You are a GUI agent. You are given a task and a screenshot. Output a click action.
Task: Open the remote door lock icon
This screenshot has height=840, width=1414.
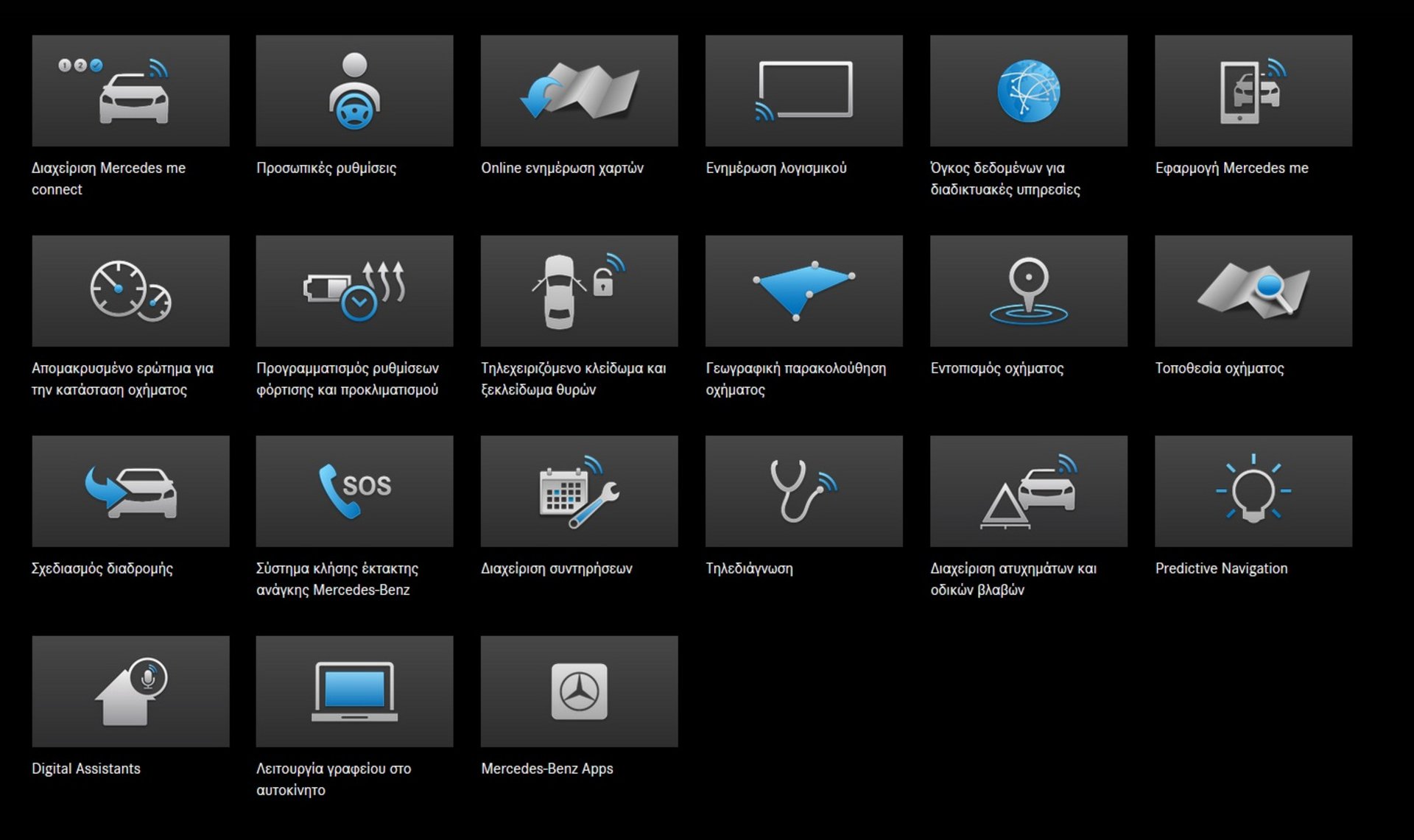pos(579,292)
